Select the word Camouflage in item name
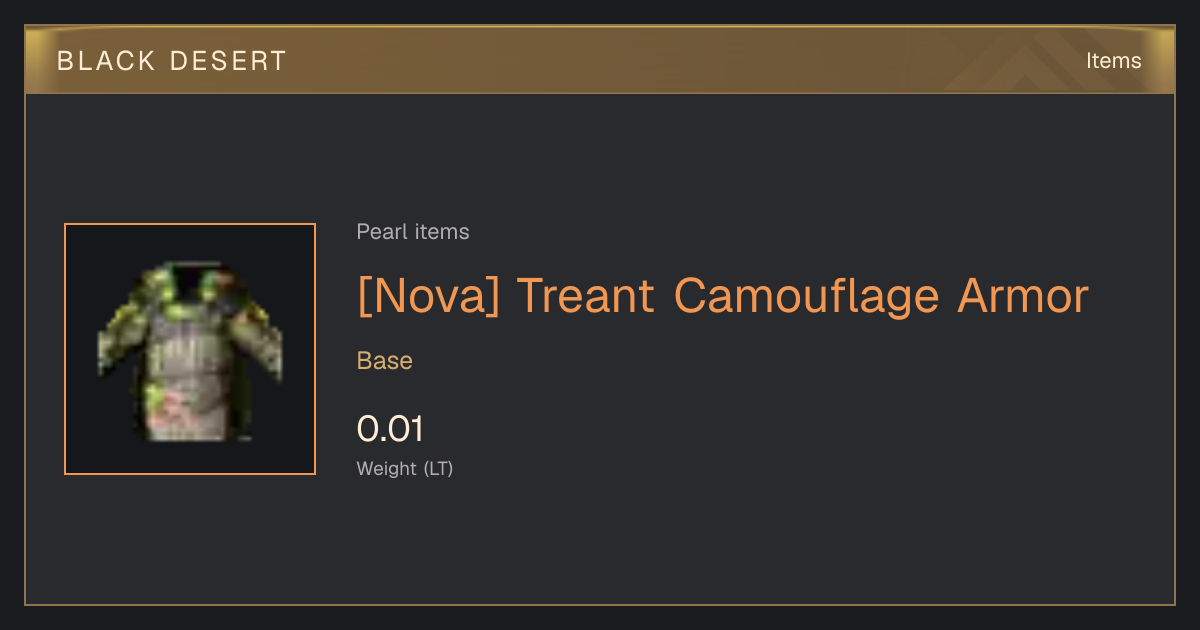The width and height of the screenshot is (1200, 630). point(806,296)
